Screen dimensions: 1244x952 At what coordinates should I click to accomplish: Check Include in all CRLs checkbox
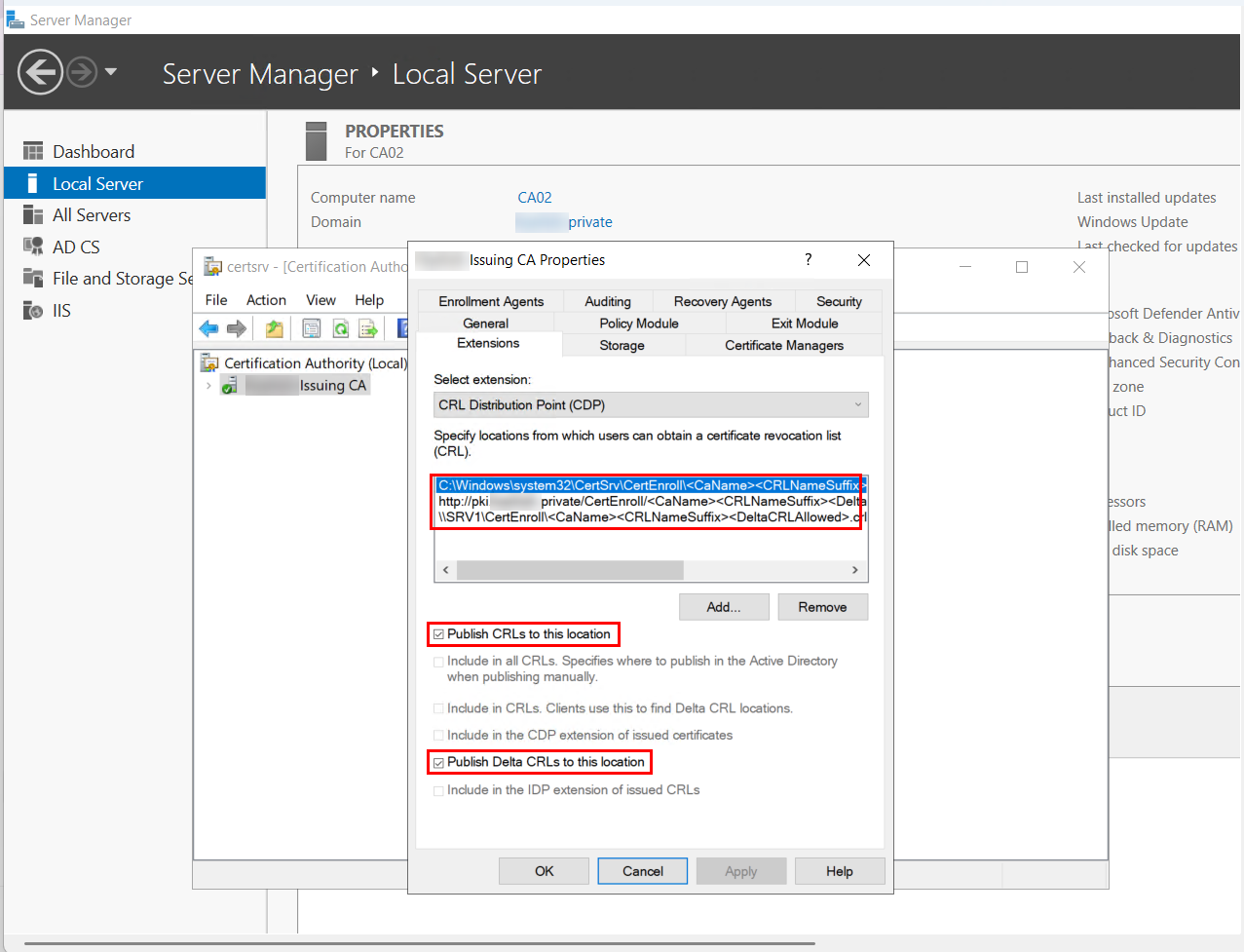[439, 662]
